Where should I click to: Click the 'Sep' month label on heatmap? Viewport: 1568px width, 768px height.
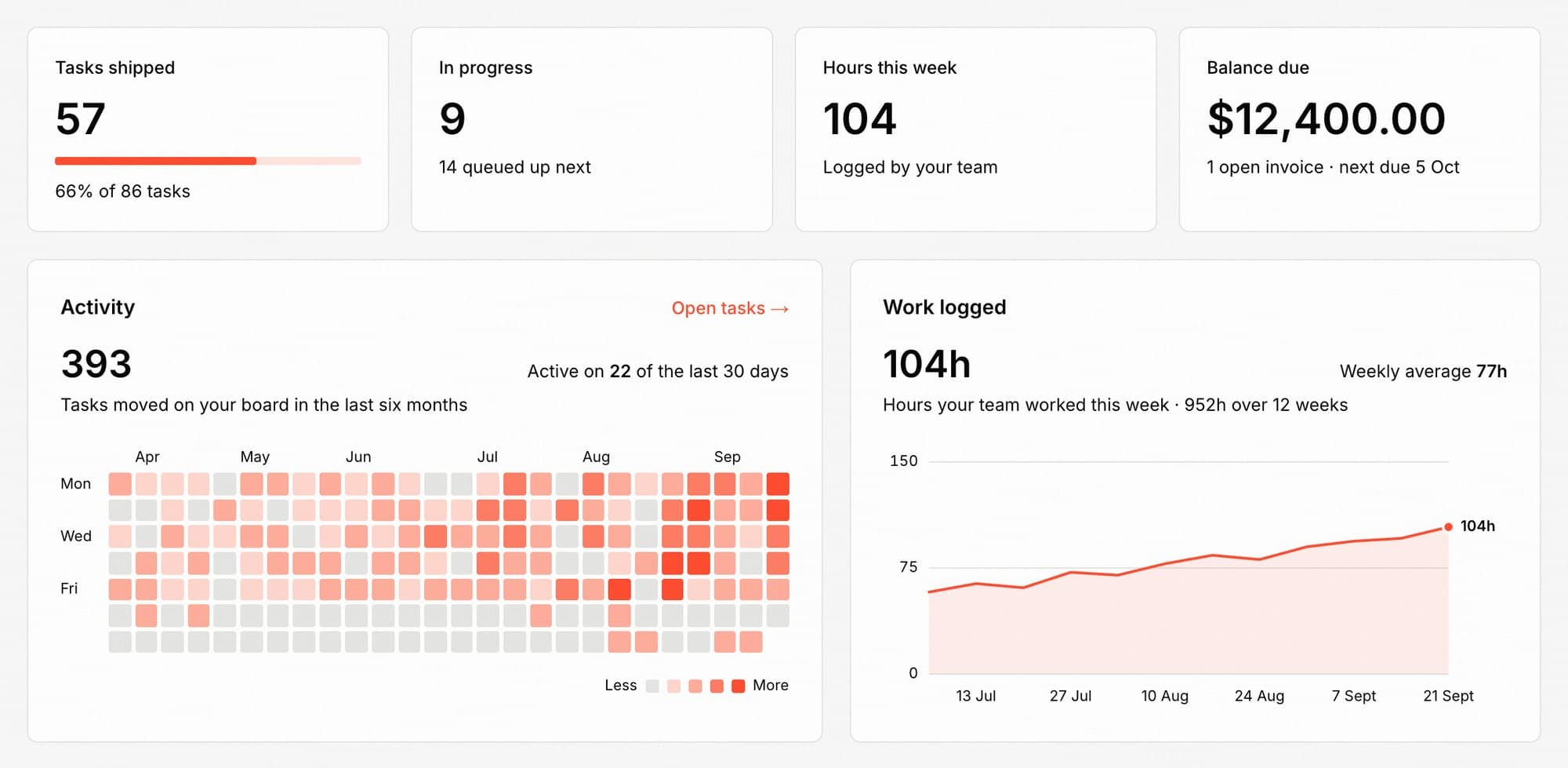(x=727, y=457)
